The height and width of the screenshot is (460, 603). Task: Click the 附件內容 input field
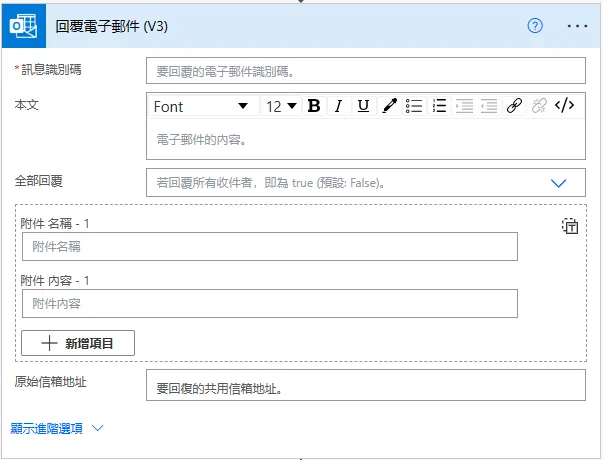tap(270, 303)
